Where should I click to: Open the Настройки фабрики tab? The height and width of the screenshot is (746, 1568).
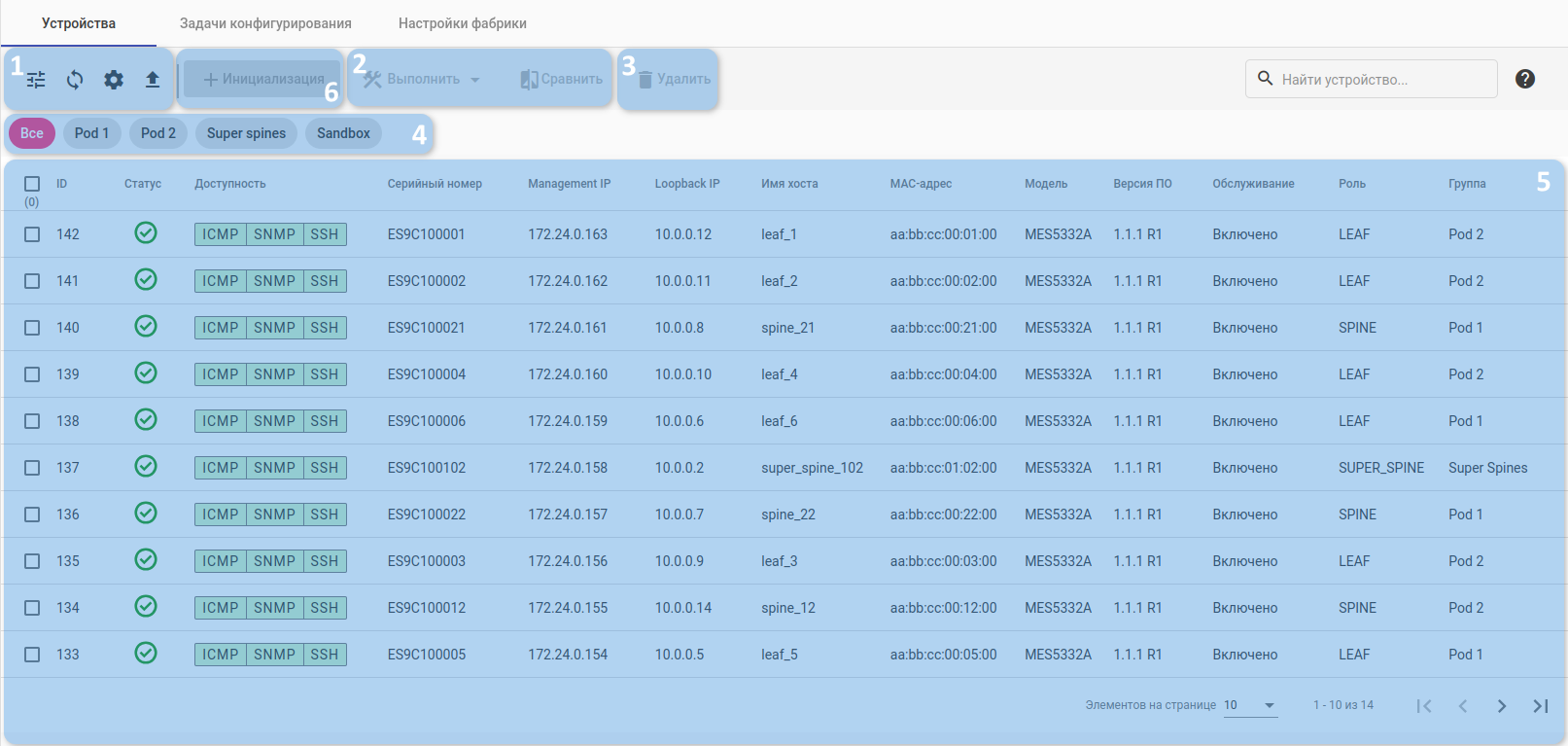point(462,23)
